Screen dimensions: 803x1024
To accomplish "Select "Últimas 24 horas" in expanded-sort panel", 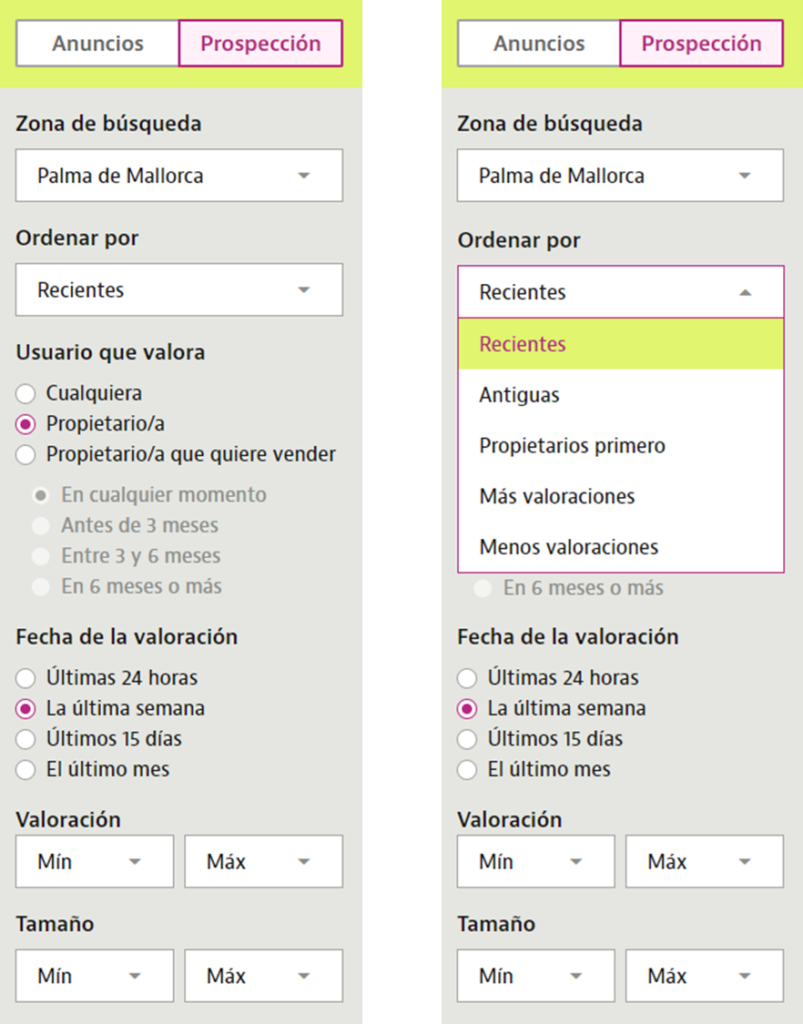I will point(467,678).
